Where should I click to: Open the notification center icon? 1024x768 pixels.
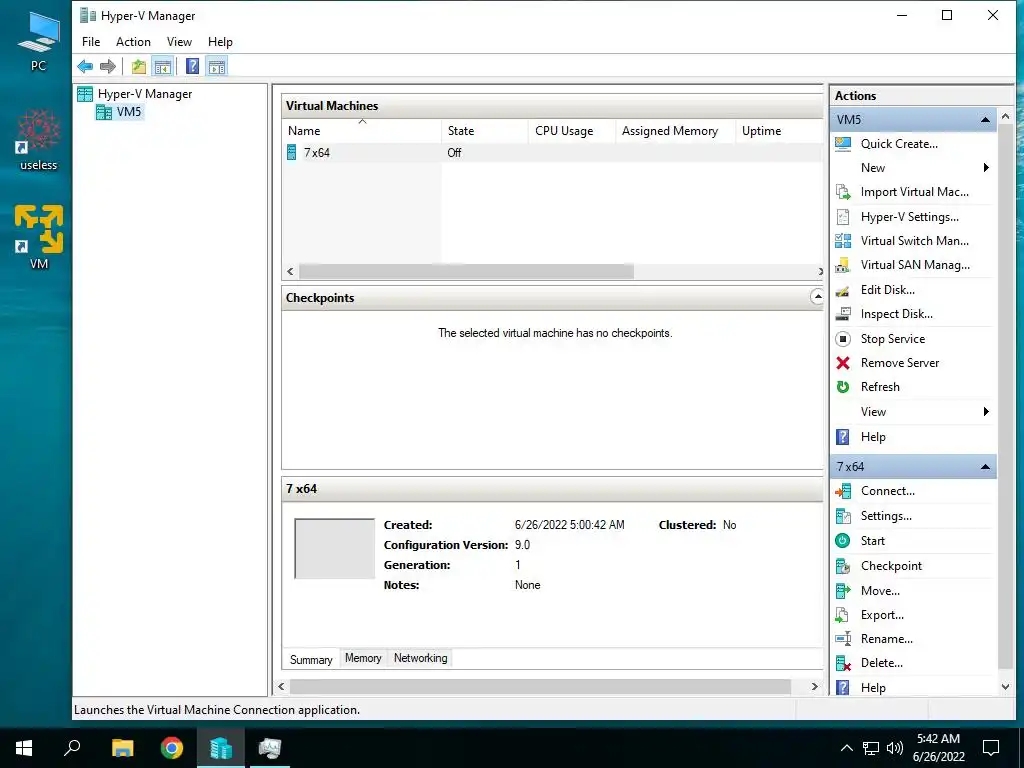[991, 748]
